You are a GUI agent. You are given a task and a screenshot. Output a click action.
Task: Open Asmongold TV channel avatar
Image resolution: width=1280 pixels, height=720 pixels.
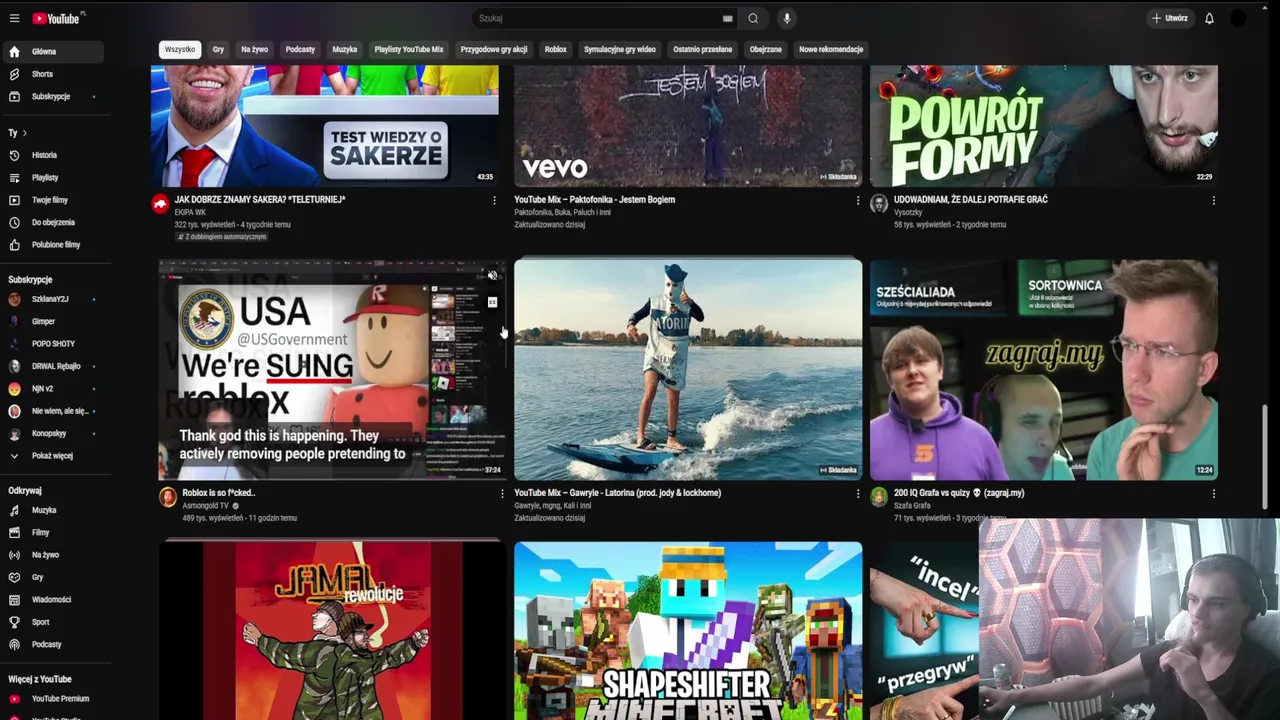(168, 497)
